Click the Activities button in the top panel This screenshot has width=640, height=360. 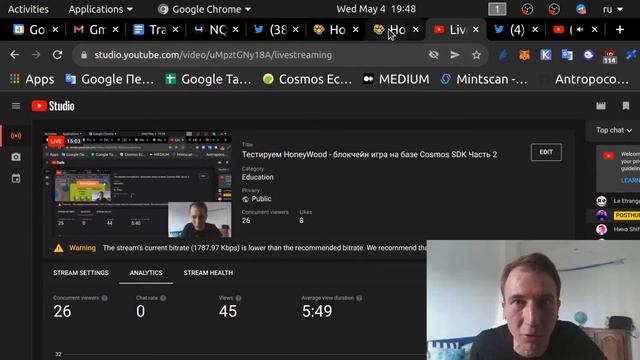click(28, 9)
